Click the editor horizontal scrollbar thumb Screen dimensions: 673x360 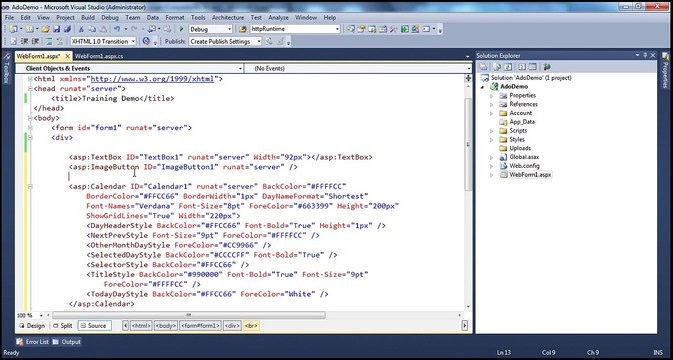pyautogui.click(x=189, y=315)
